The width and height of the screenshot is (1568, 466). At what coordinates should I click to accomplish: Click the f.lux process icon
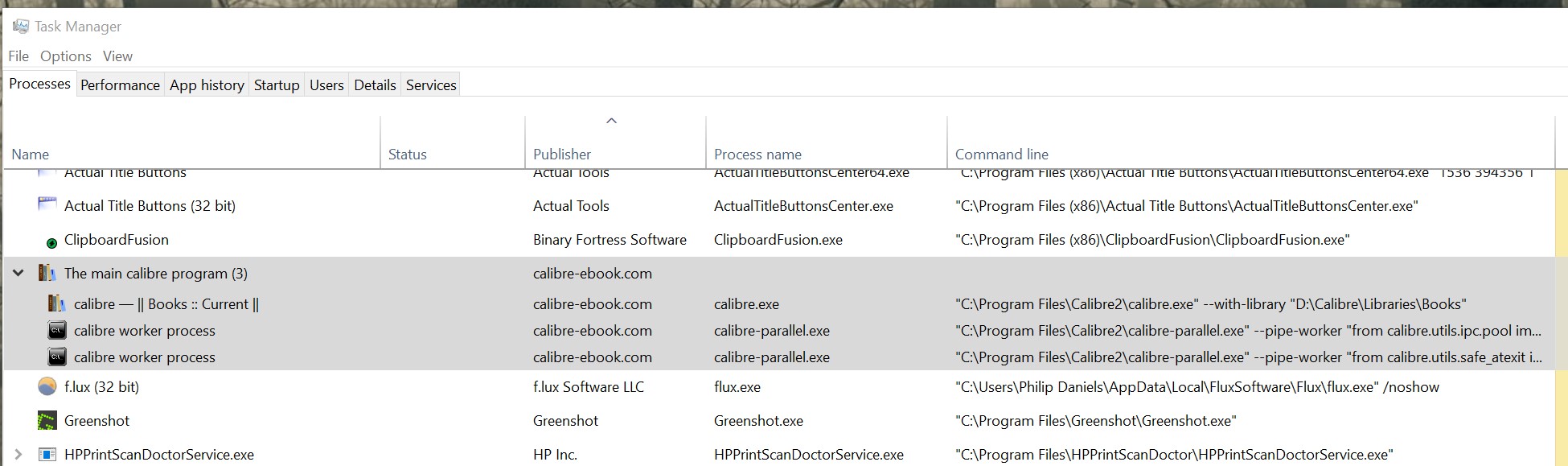pyautogui.click(x=47, y=387)
